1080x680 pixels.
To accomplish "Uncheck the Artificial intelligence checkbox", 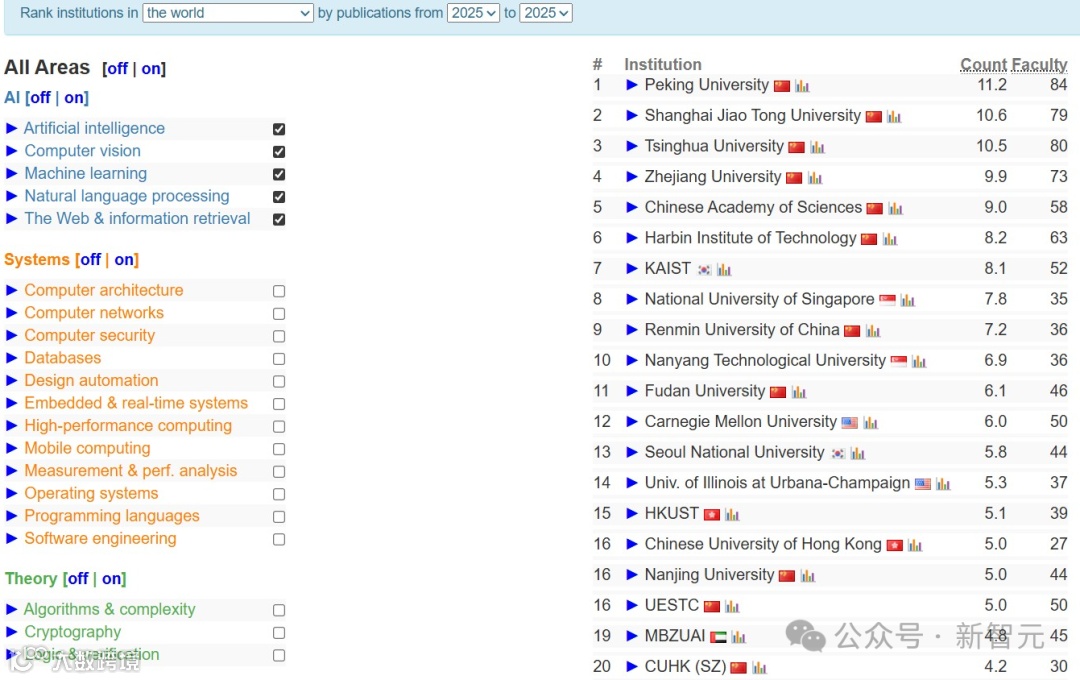I will point(279,129).
